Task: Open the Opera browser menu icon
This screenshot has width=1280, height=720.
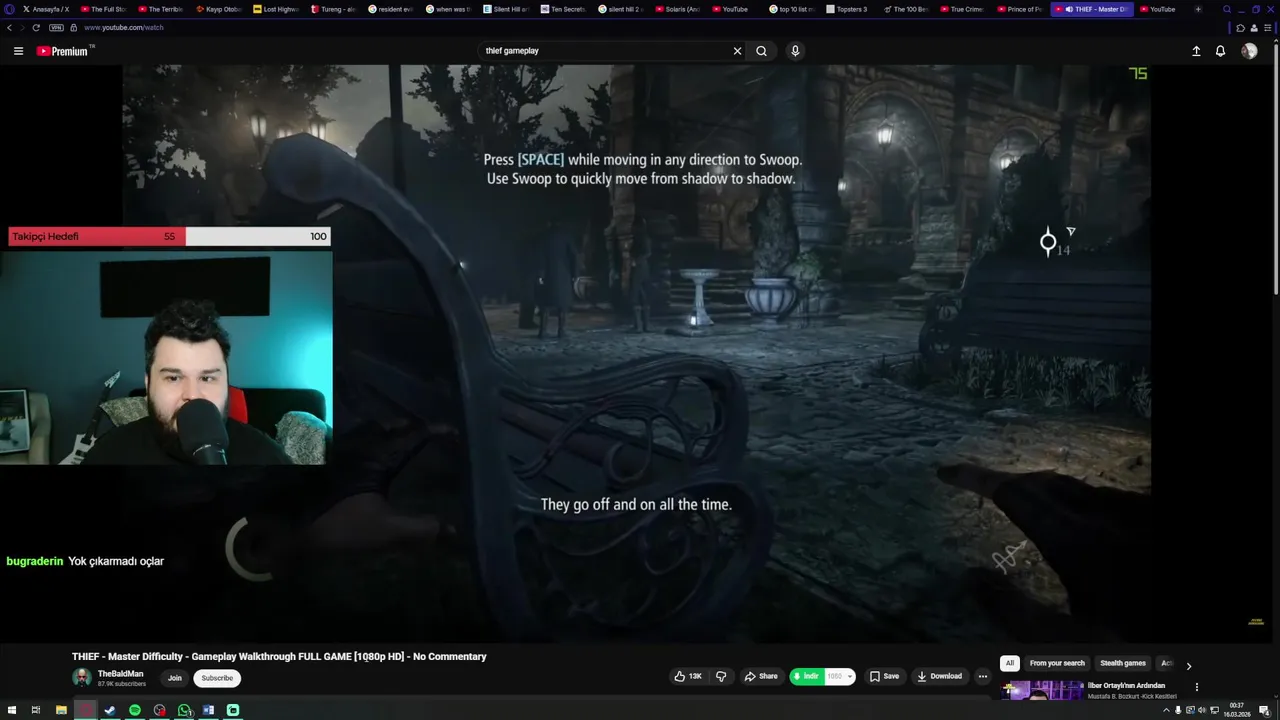Action: coord(8,9)
